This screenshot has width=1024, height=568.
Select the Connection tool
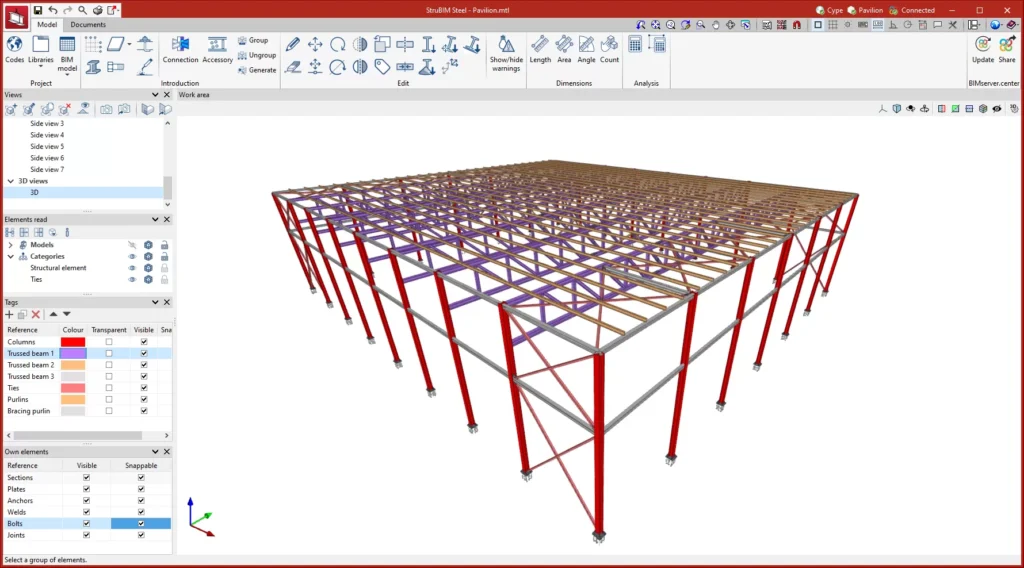click(181, 46)
